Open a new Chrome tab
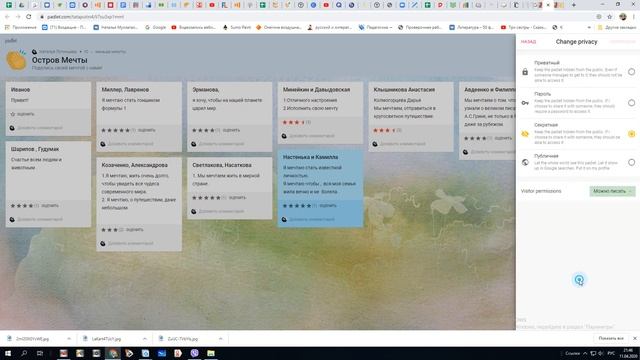The width and height of the screenshot is (640, 360). pyautogui.click(x=574, y=5)
